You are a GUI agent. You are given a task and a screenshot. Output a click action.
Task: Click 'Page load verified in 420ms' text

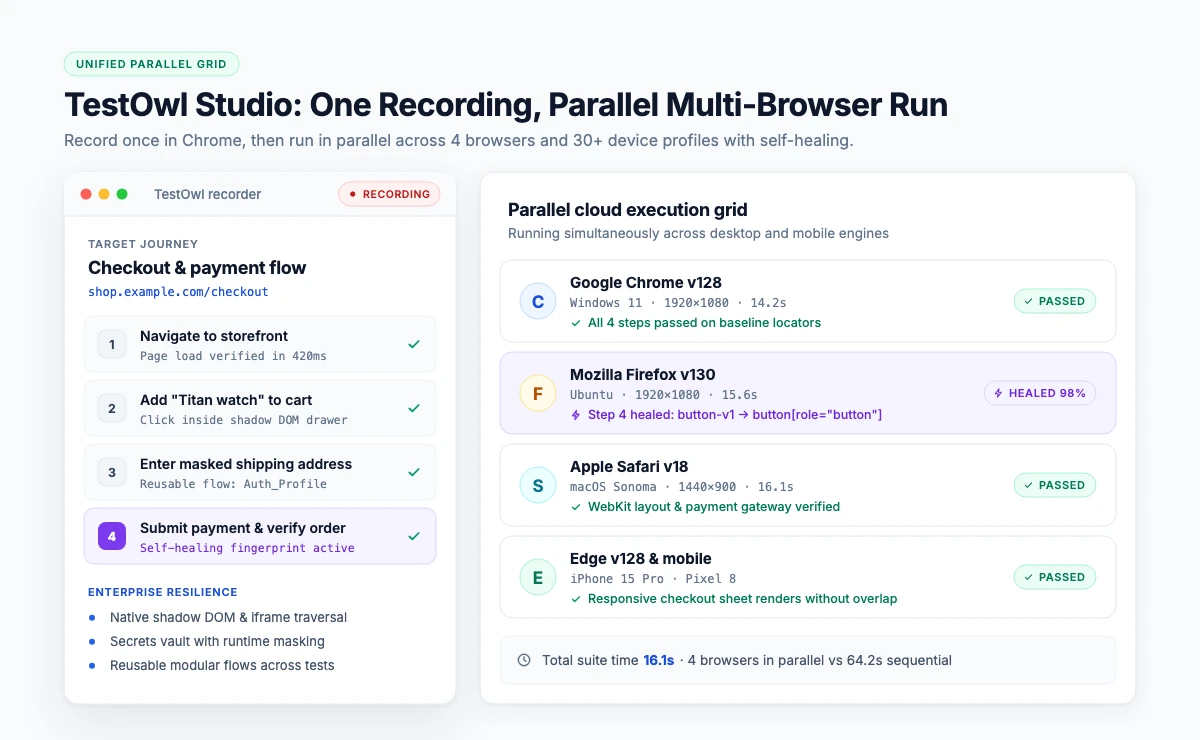pyautogui.click(x=233, y=356)
